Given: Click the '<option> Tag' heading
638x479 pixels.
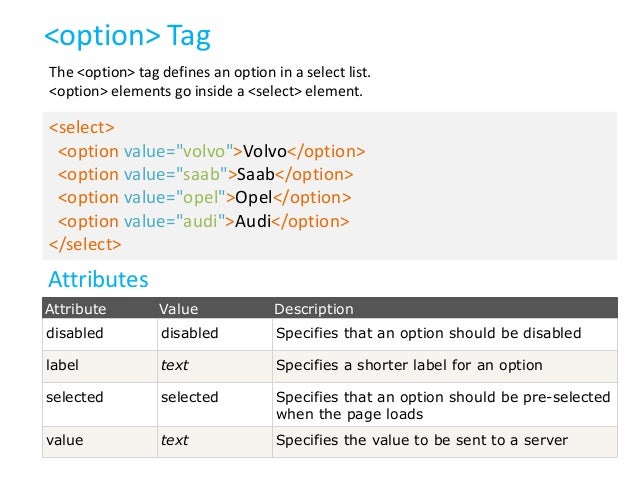Looking at the screenshot, I should click(127, 36).
